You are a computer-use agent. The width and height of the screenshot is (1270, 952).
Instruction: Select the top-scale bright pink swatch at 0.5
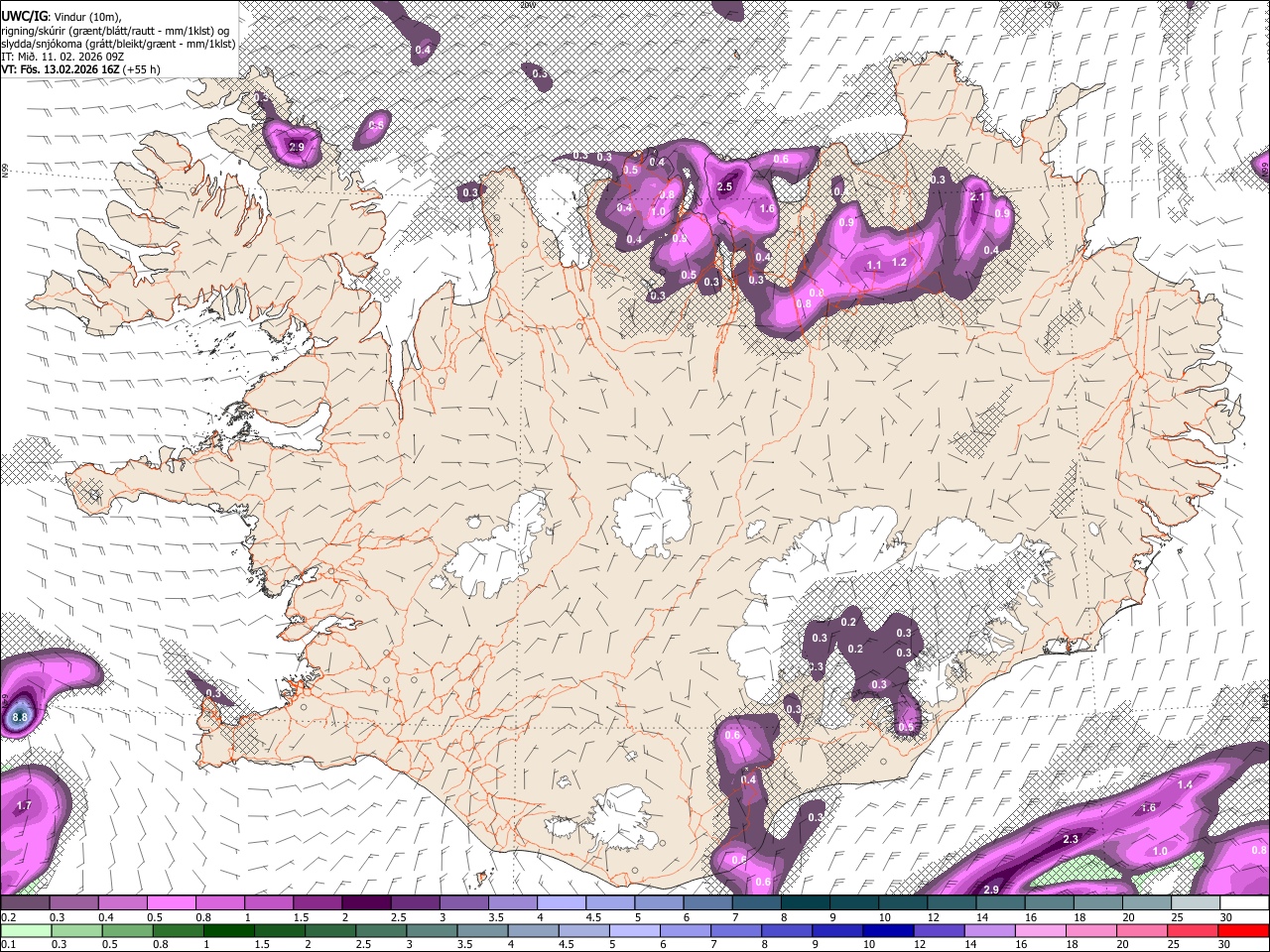pyautogui.click(x=171, y=903)
